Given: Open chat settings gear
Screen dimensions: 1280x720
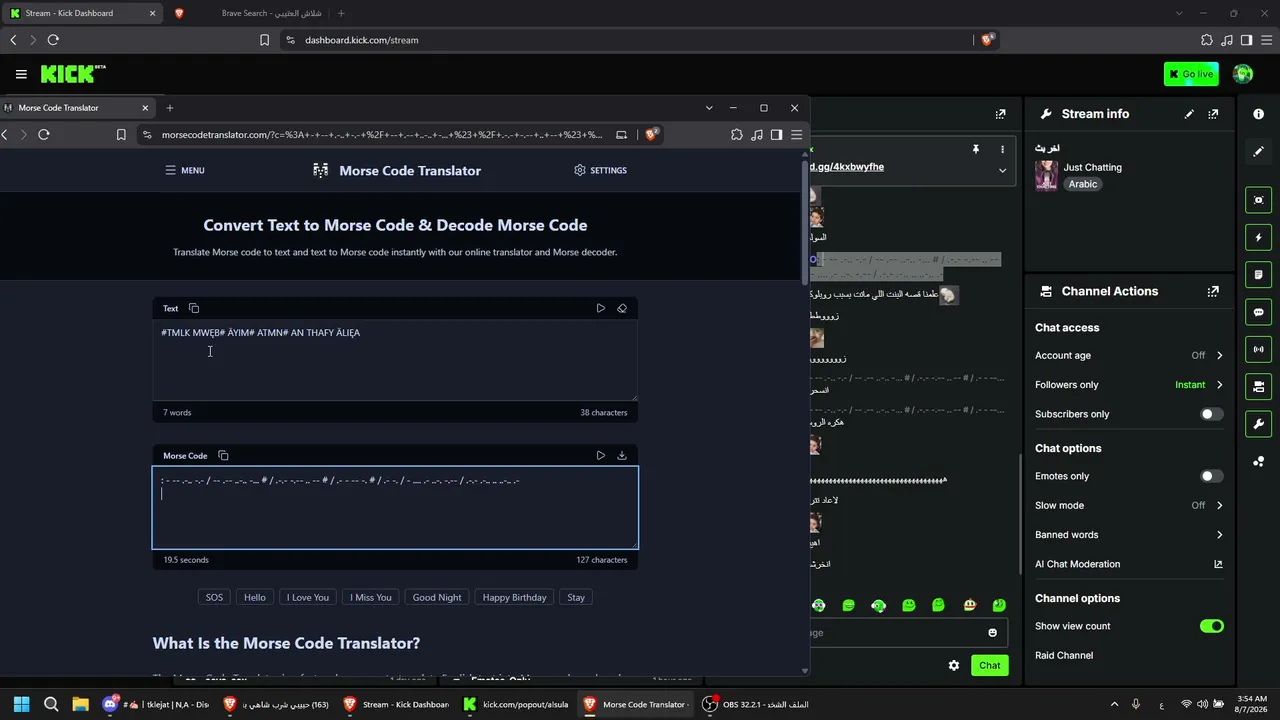Looking at the screenshot, I should (954, 665).
